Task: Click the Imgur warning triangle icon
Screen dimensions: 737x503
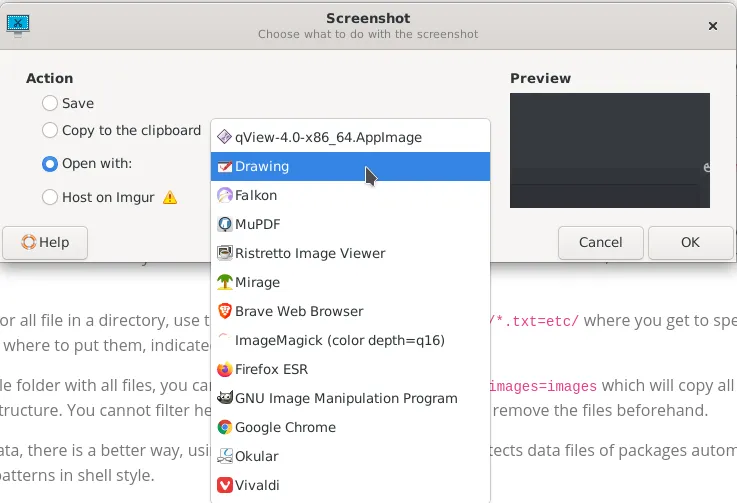Action: [x=170, y=197]
